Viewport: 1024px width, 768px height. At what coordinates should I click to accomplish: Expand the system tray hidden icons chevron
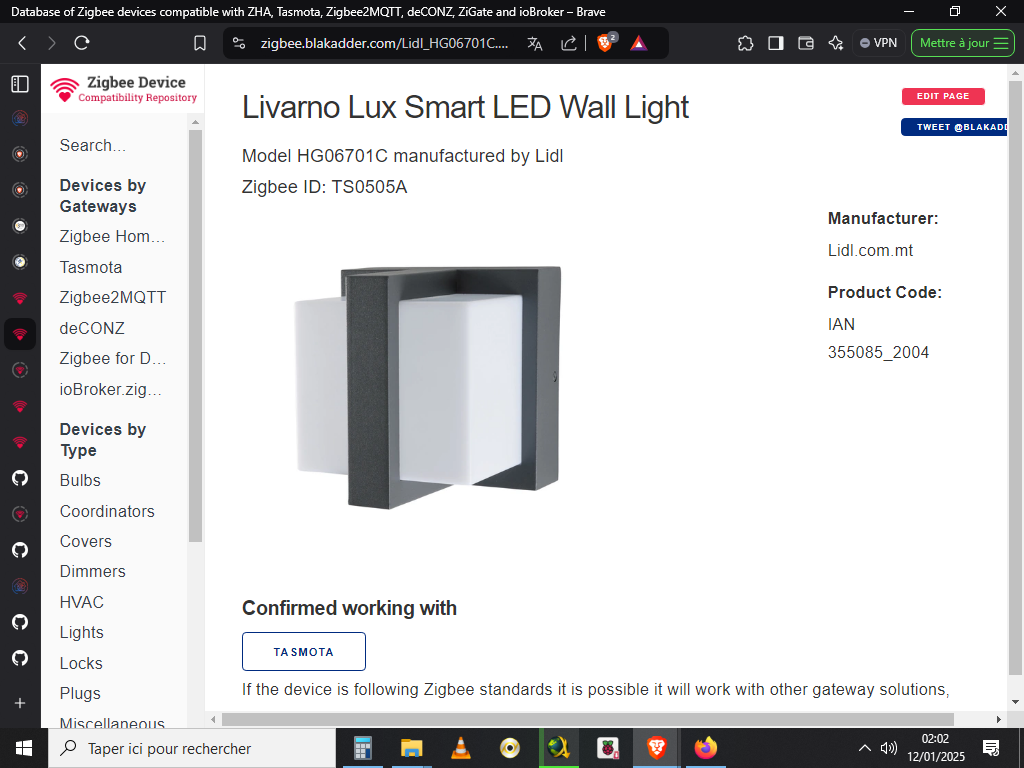click(865, 748)
